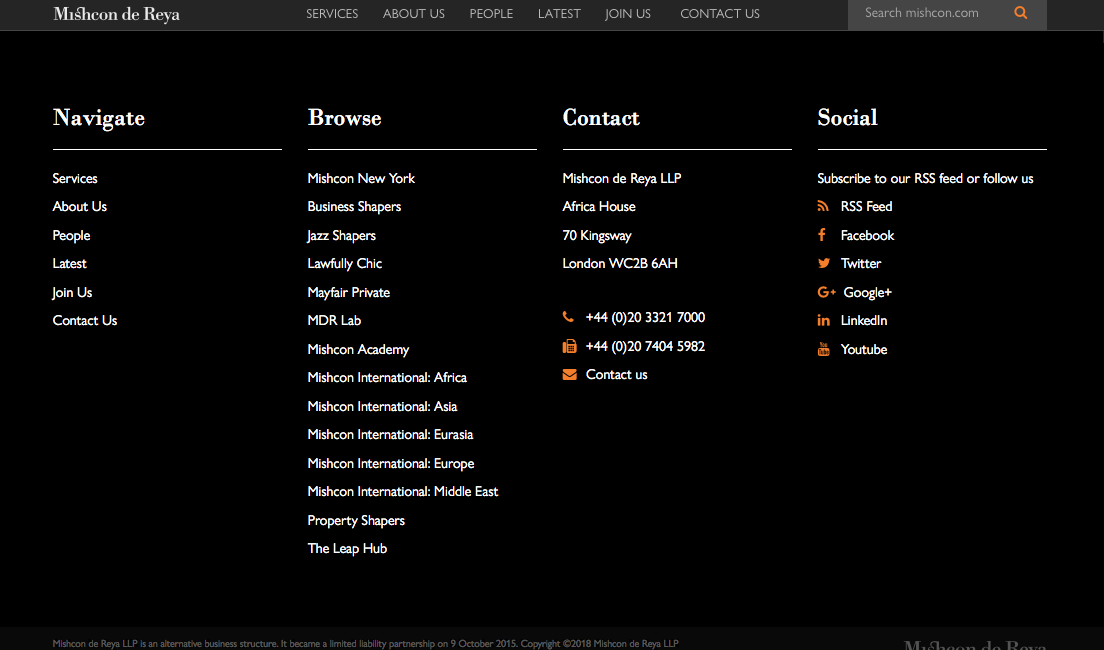Click the envelope icon beside Contact us

click(569, 375)
